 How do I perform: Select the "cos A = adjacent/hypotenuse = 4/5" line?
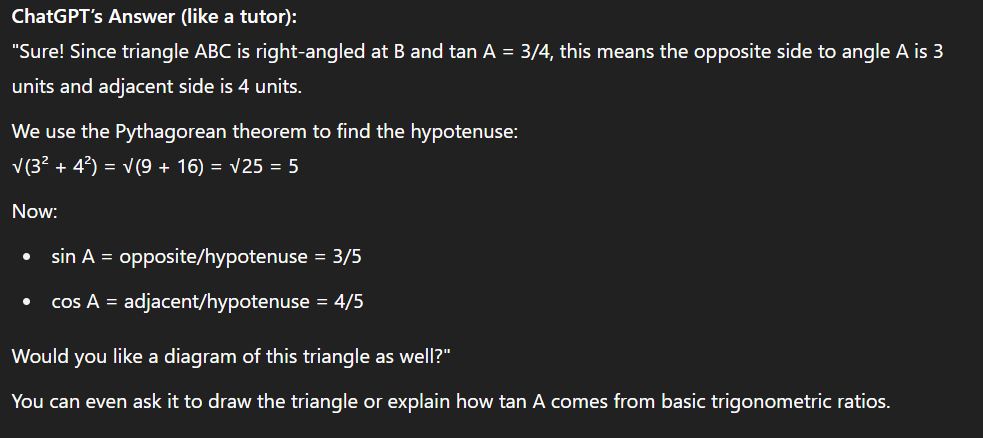tap(207, 301)
